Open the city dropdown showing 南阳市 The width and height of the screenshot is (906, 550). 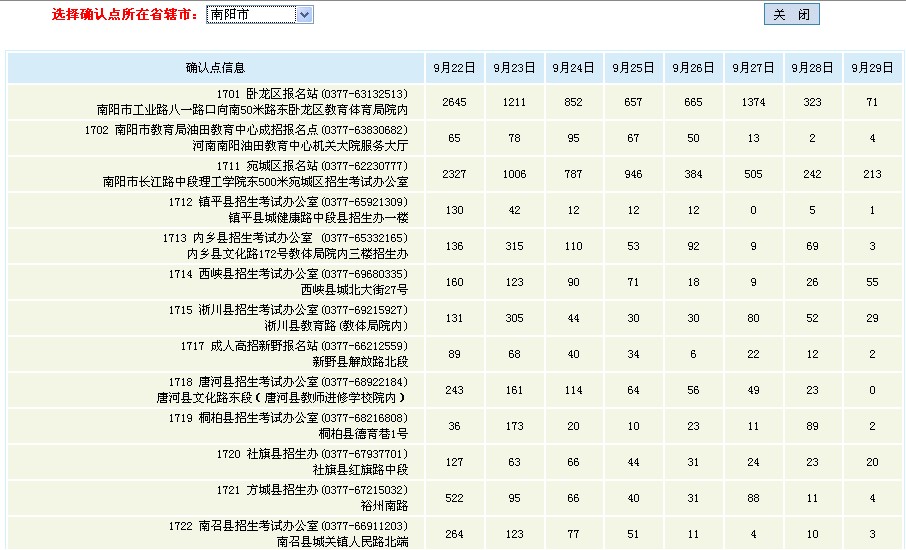coord(259,14)
